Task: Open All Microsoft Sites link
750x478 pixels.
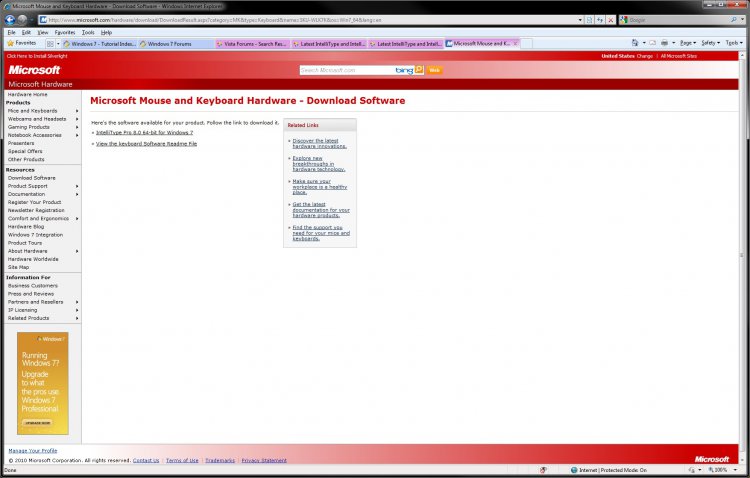Action: click(x=678, y=56)
